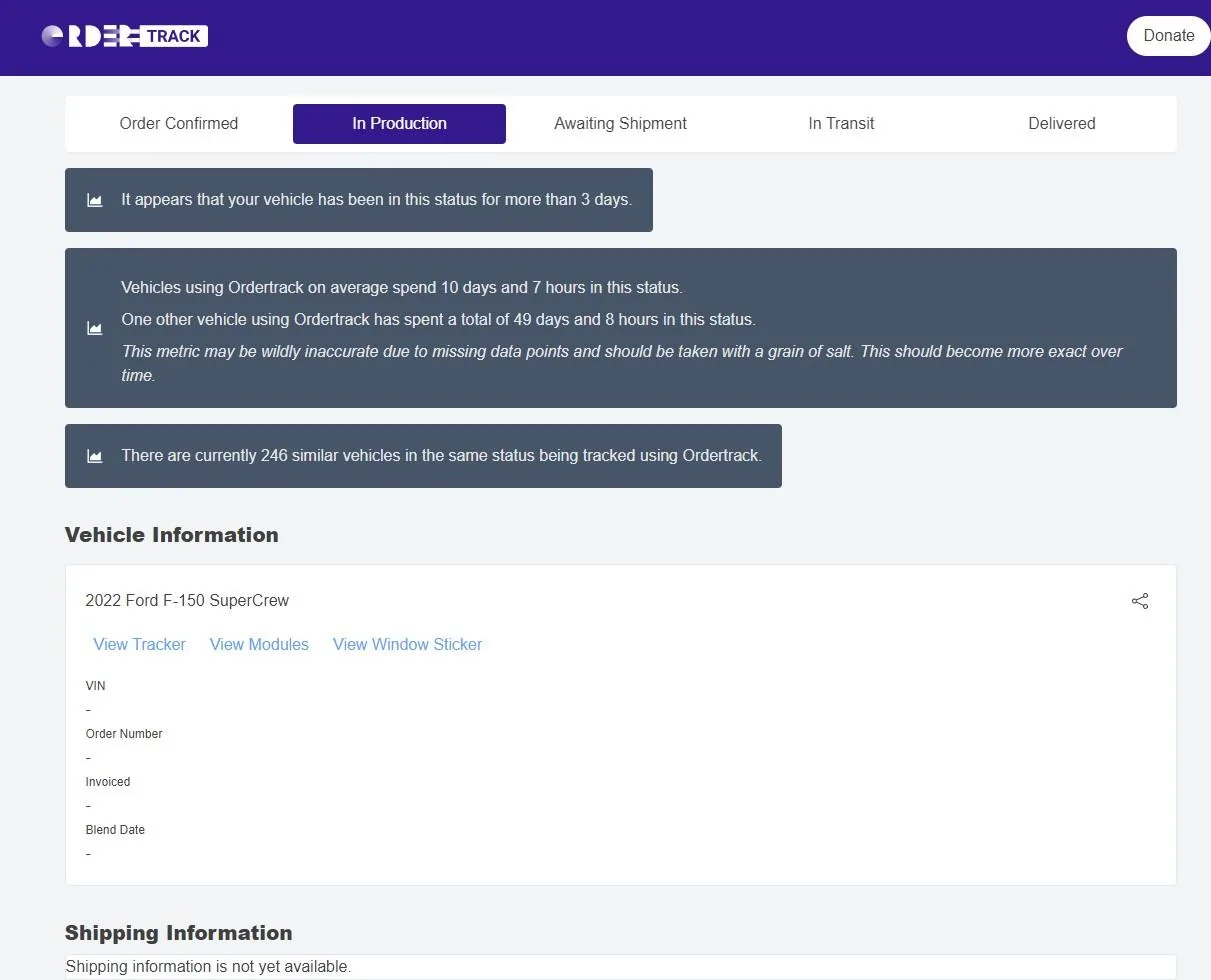Click the 2022 Ford F-150 SuperCrew title
This screenshot has height=980, width=1211.
coord(187,601)
